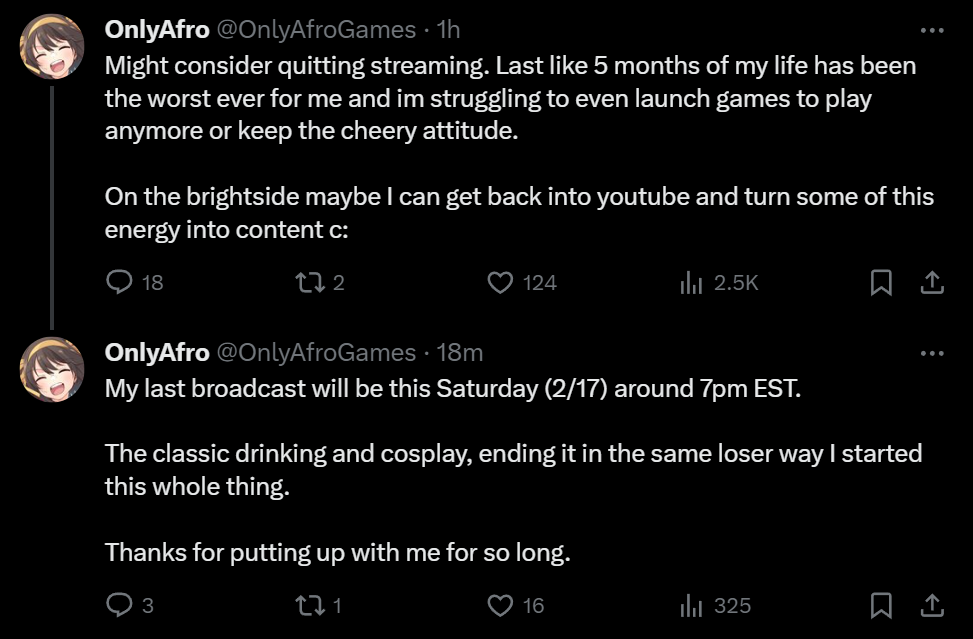Open the 18m timestamp of second tweet
The height and width of the screenshot is (639, 973).
(461, 352)
